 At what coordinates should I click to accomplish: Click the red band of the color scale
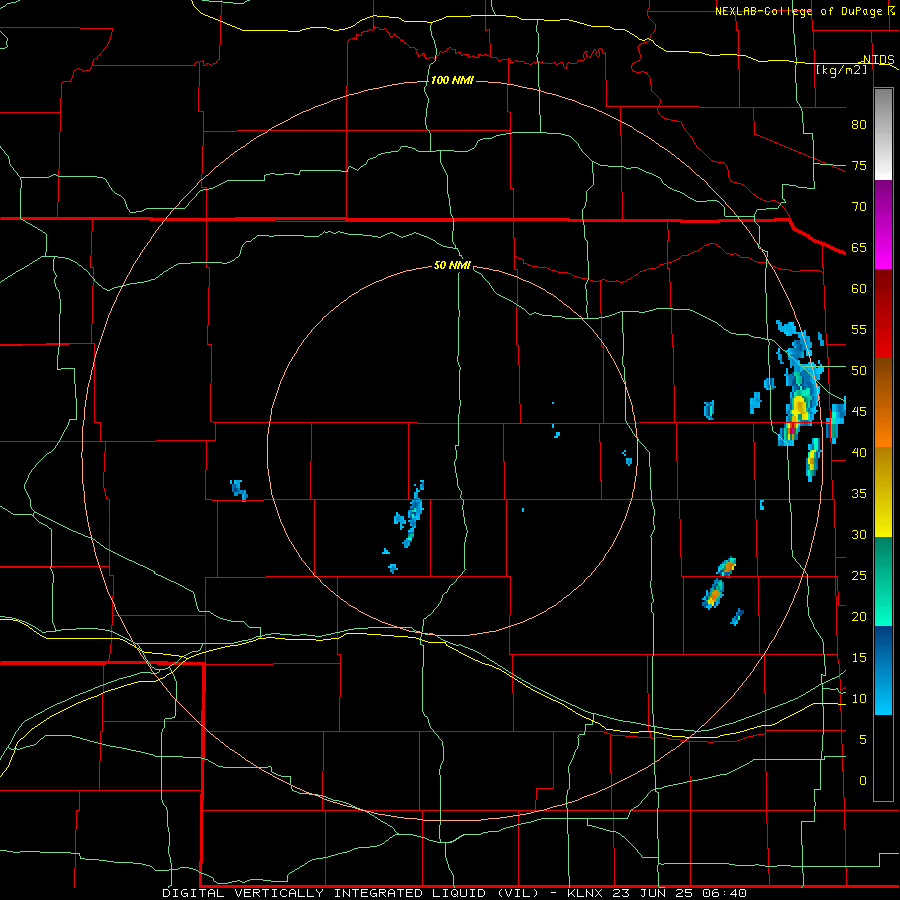[x=883, y=313]
